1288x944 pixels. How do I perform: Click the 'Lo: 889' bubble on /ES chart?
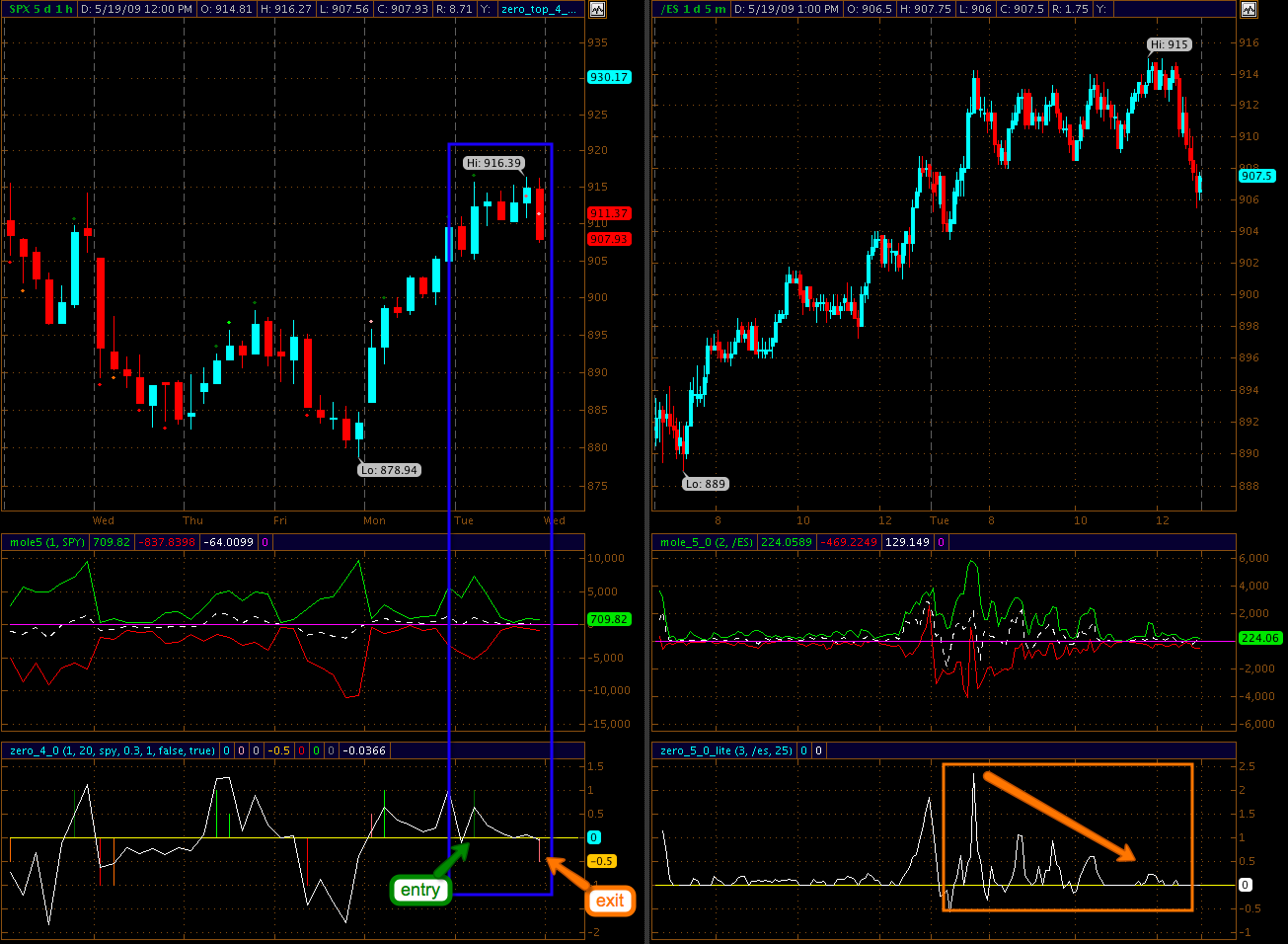pyautogui.click(x=705, y=484)
